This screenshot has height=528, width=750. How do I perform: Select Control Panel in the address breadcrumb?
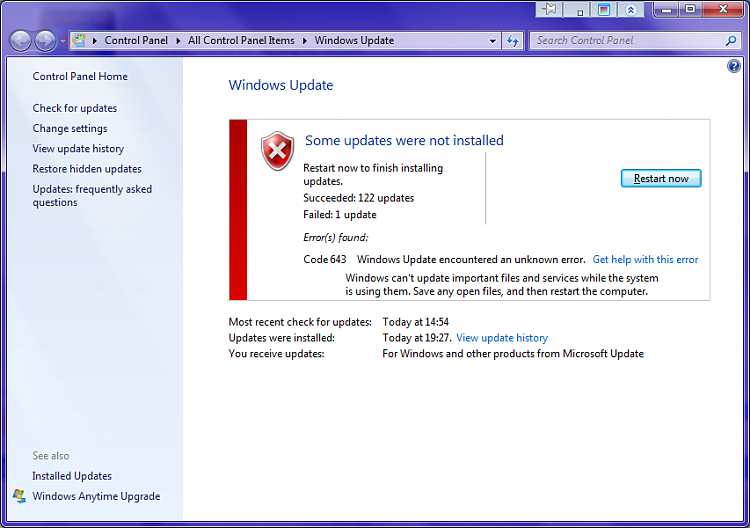tap(136, 41)
